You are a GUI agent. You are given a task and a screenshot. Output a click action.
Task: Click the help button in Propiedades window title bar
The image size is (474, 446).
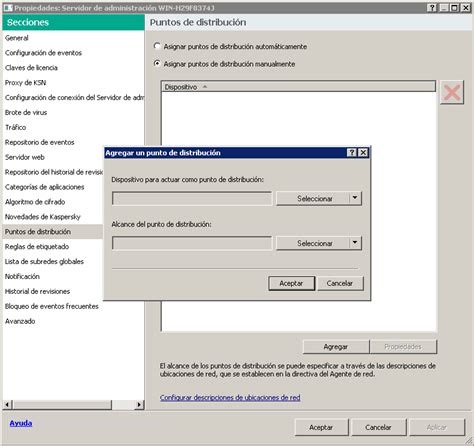tap(432, 8)
